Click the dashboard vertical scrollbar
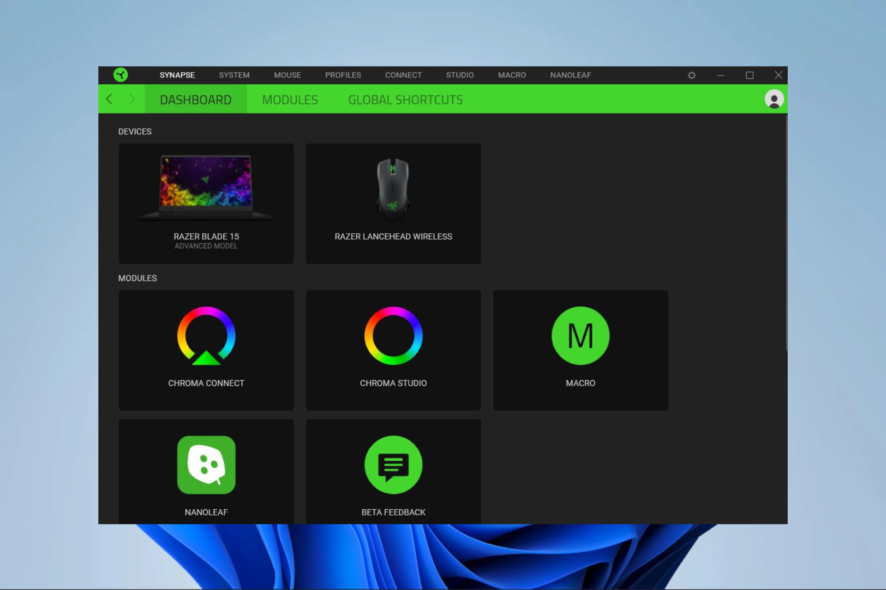This screenshot has width=886, height=590. [785, 233]
